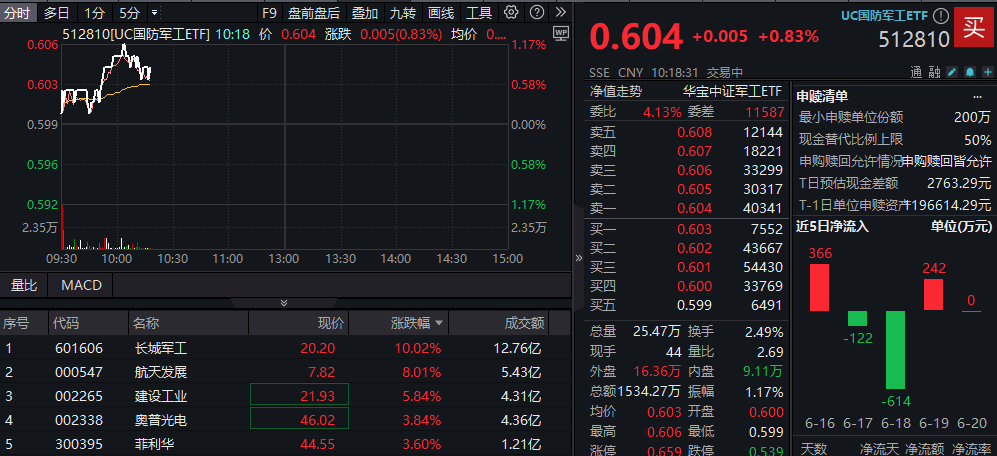
Task: Click the 6-16 net inflow bar 366
Action: [820, 287]
